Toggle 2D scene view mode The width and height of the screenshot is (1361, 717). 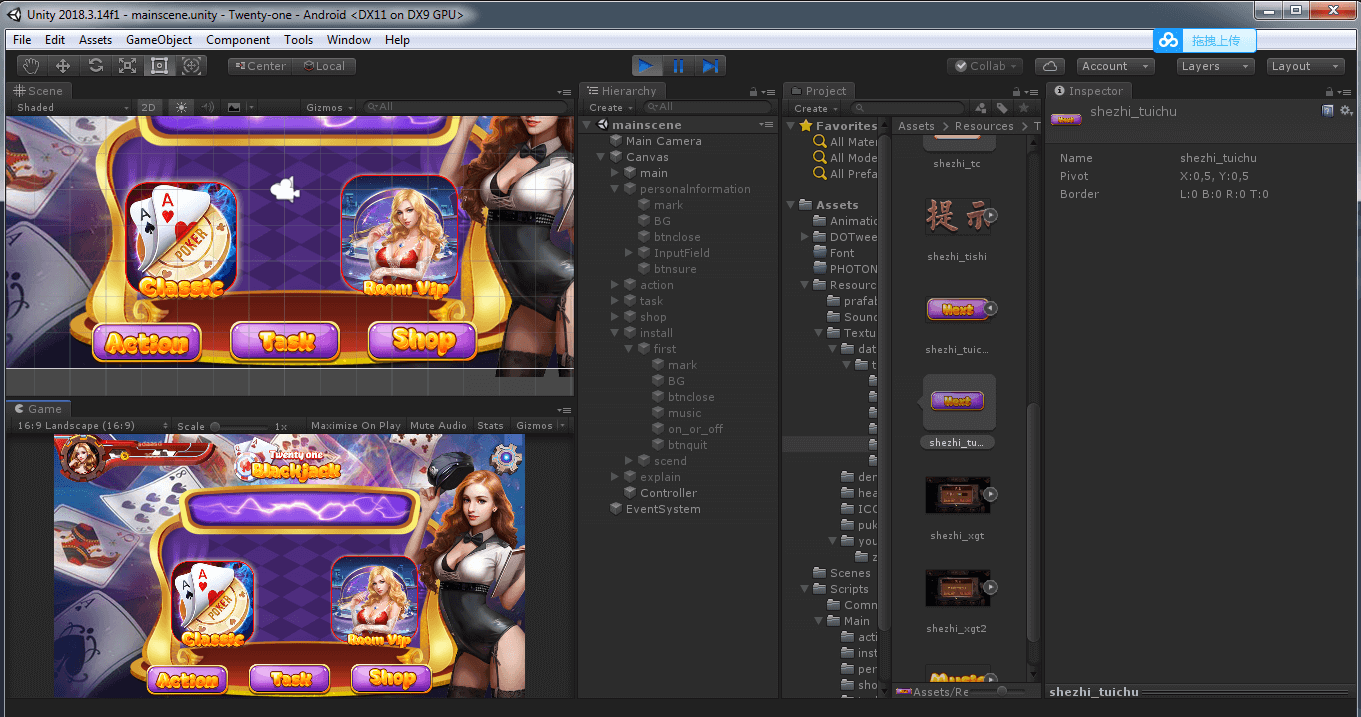(x=148, y=107)
